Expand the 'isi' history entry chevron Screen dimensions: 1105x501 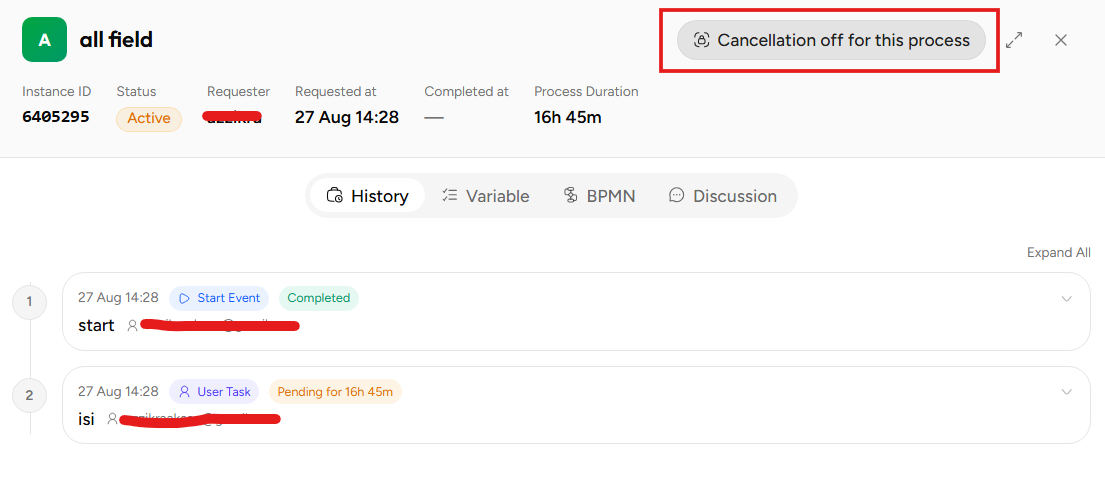point(1066,392)
